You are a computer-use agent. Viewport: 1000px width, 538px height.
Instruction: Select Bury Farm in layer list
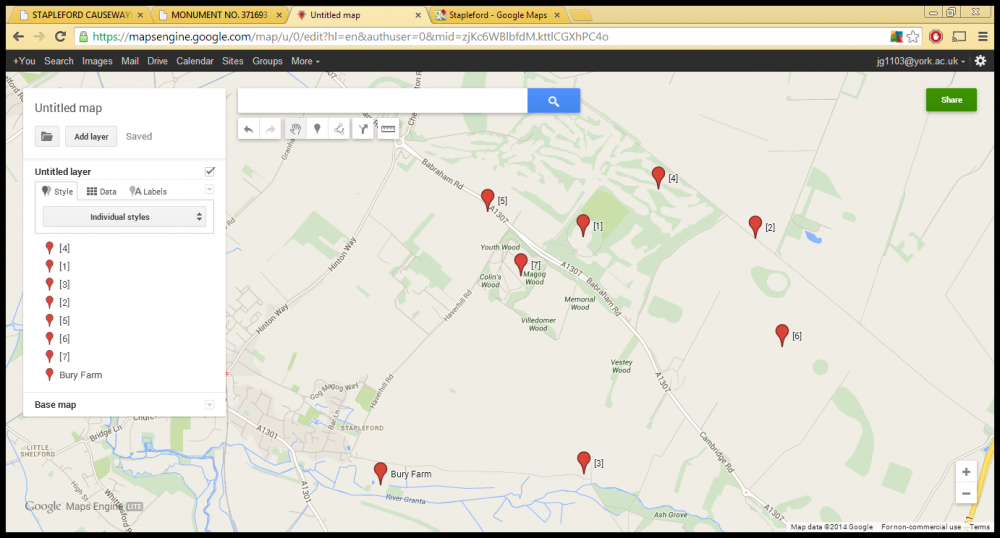80,375
